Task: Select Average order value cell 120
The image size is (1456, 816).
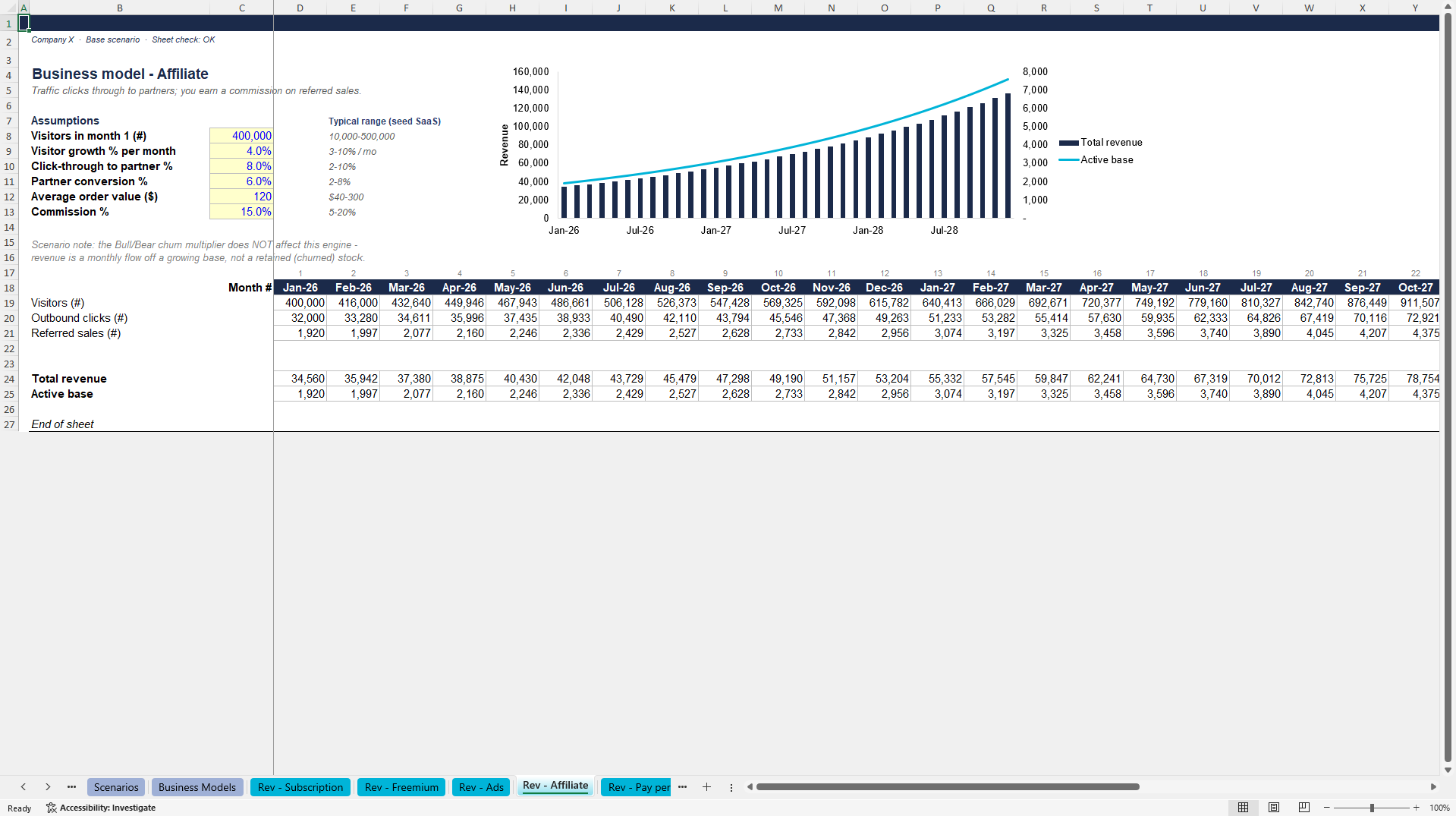Action: click(x=241, y=197)
